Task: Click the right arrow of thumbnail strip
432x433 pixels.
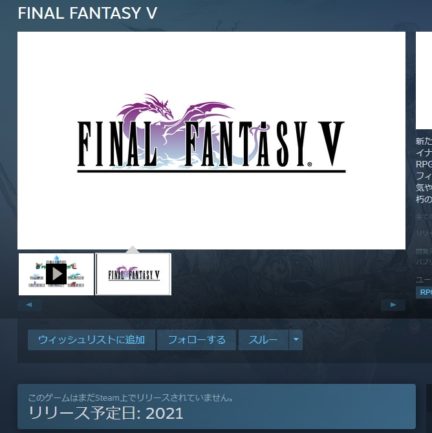Action: coord(393,305)
